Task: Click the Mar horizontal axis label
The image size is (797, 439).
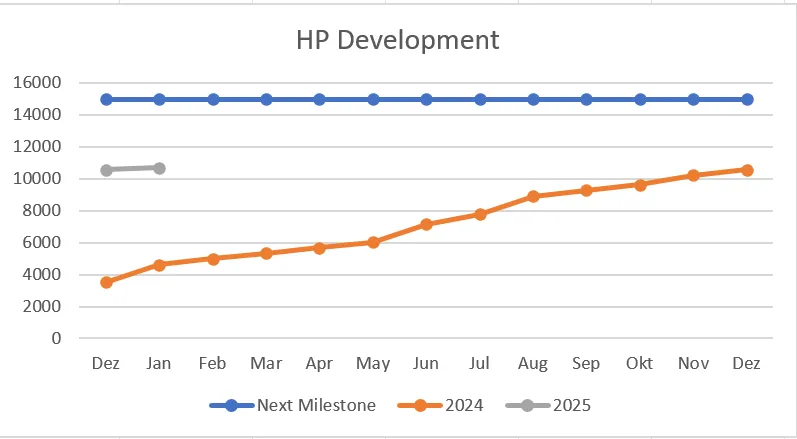Action: coord(266,363)
